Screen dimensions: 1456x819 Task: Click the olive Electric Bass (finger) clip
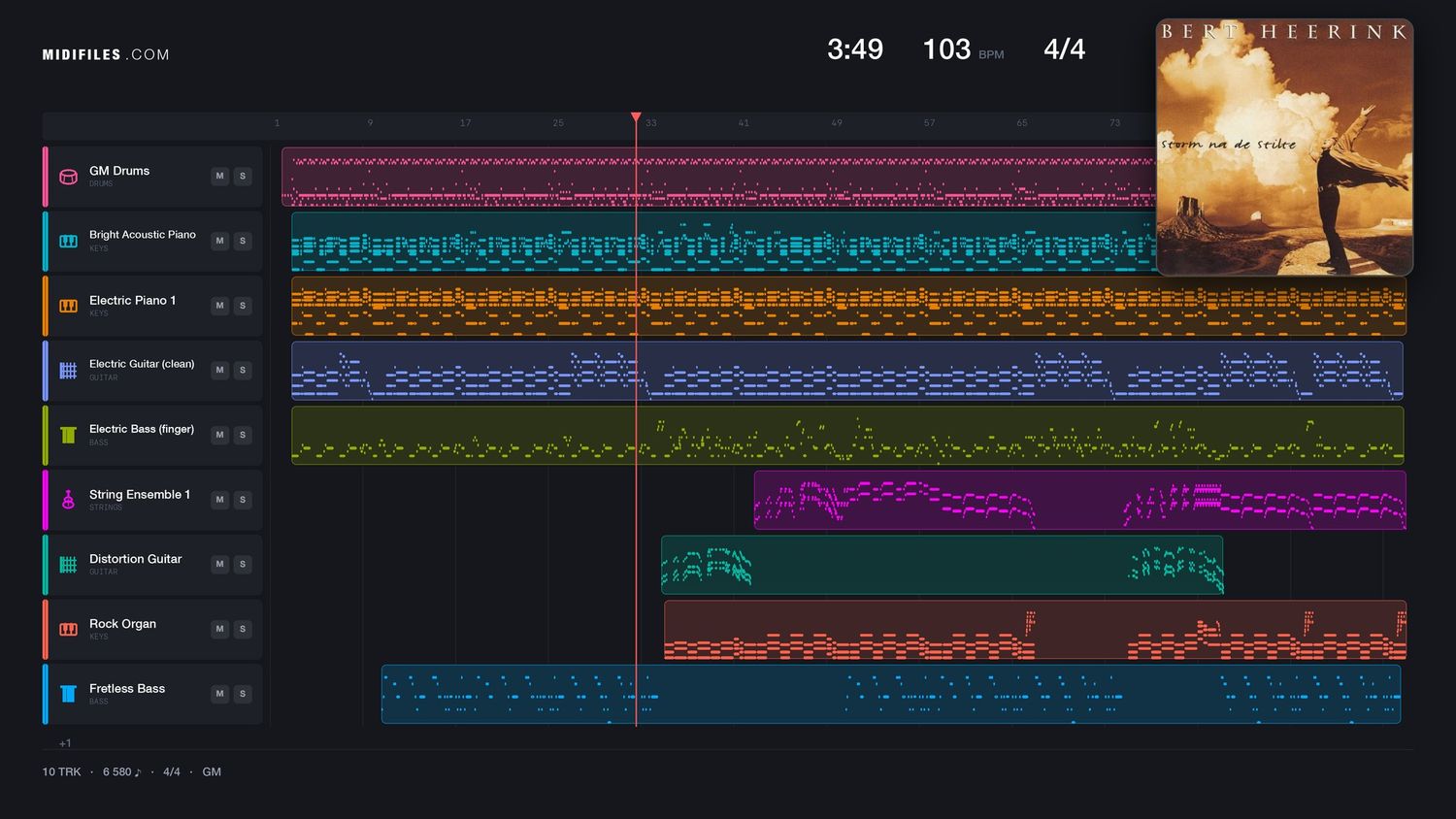pyautogui.click(x=847, y=435)
